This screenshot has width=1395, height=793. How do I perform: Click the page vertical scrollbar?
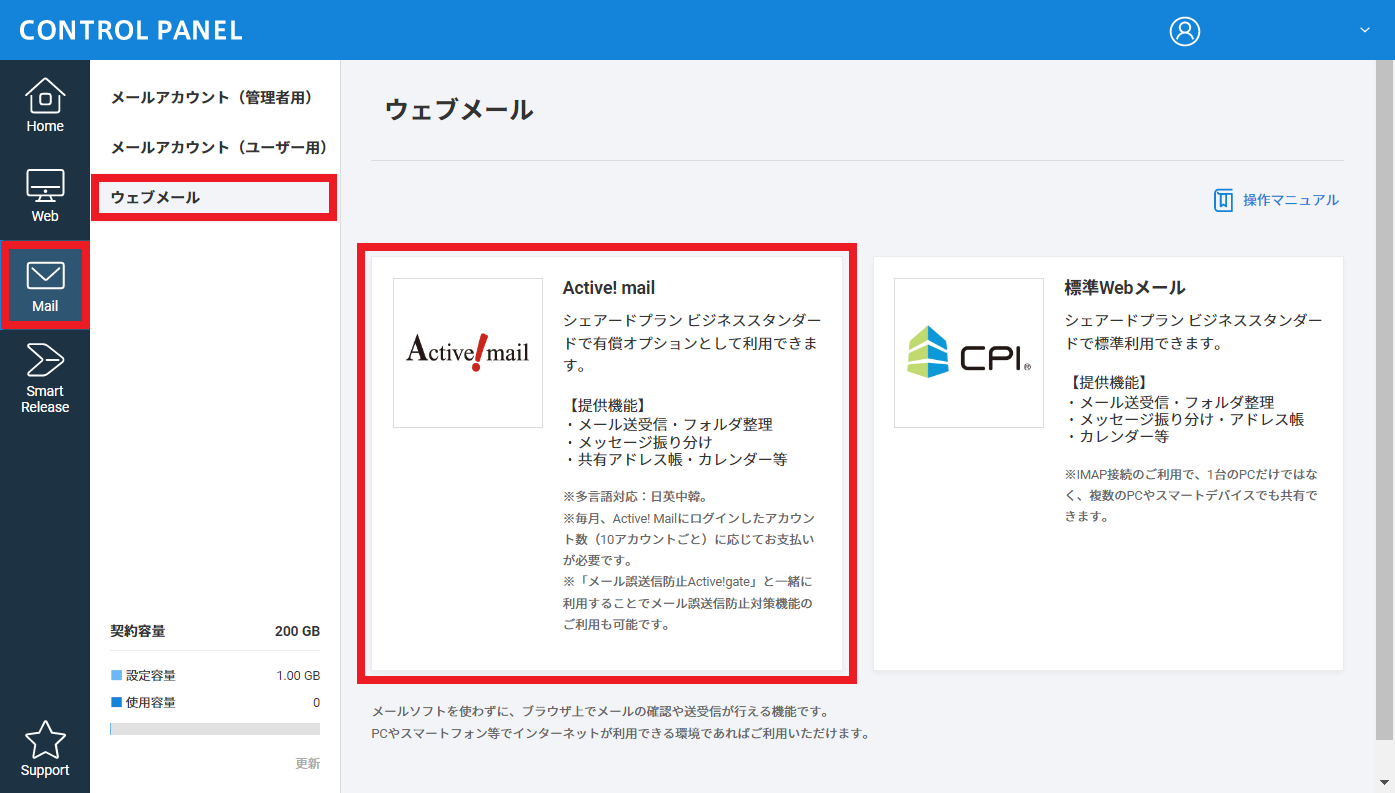tap(1385, 400)
